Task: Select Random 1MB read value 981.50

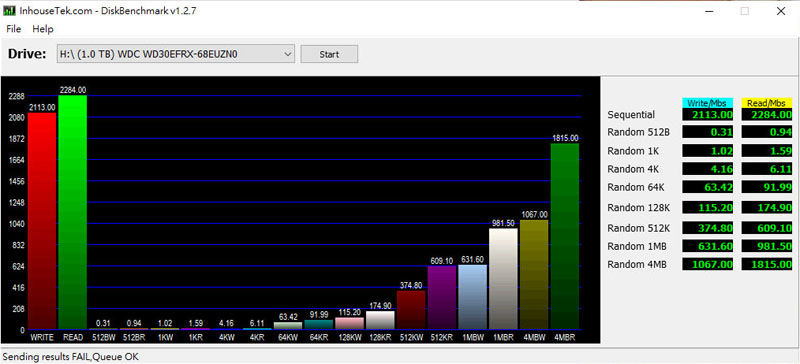Action: 766,246
